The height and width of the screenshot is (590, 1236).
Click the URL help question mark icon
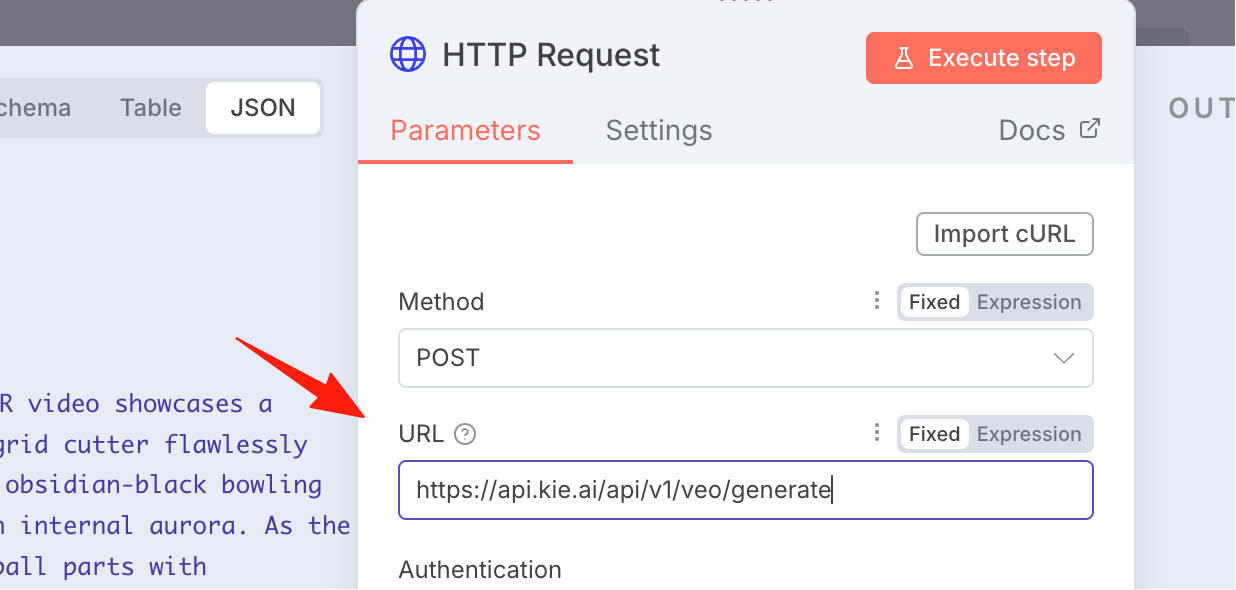pyautogui.click(x=464, y=434)
